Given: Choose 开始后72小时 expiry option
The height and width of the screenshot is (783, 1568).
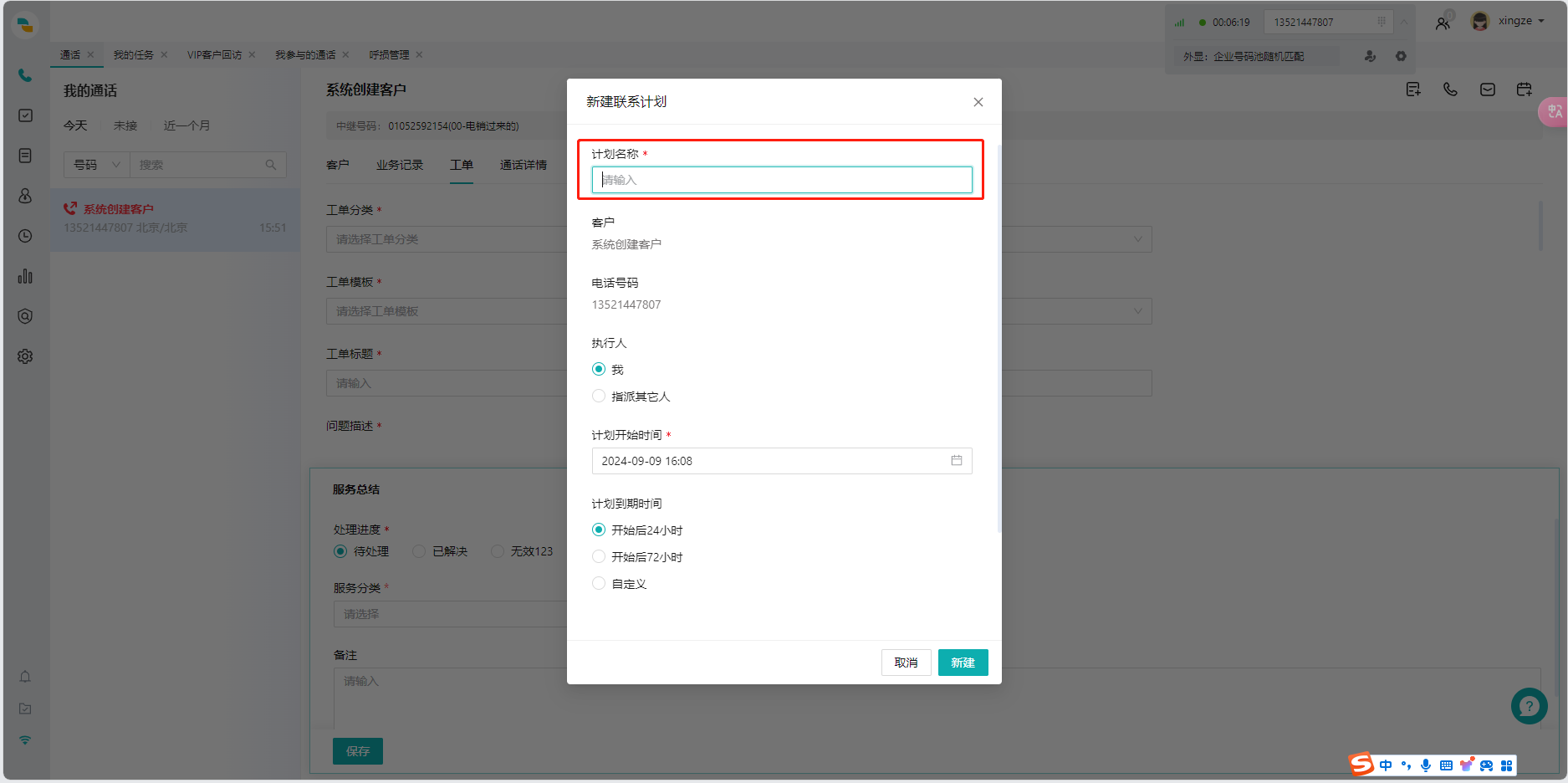Looking at the screenshot, I should pos(637,557).
